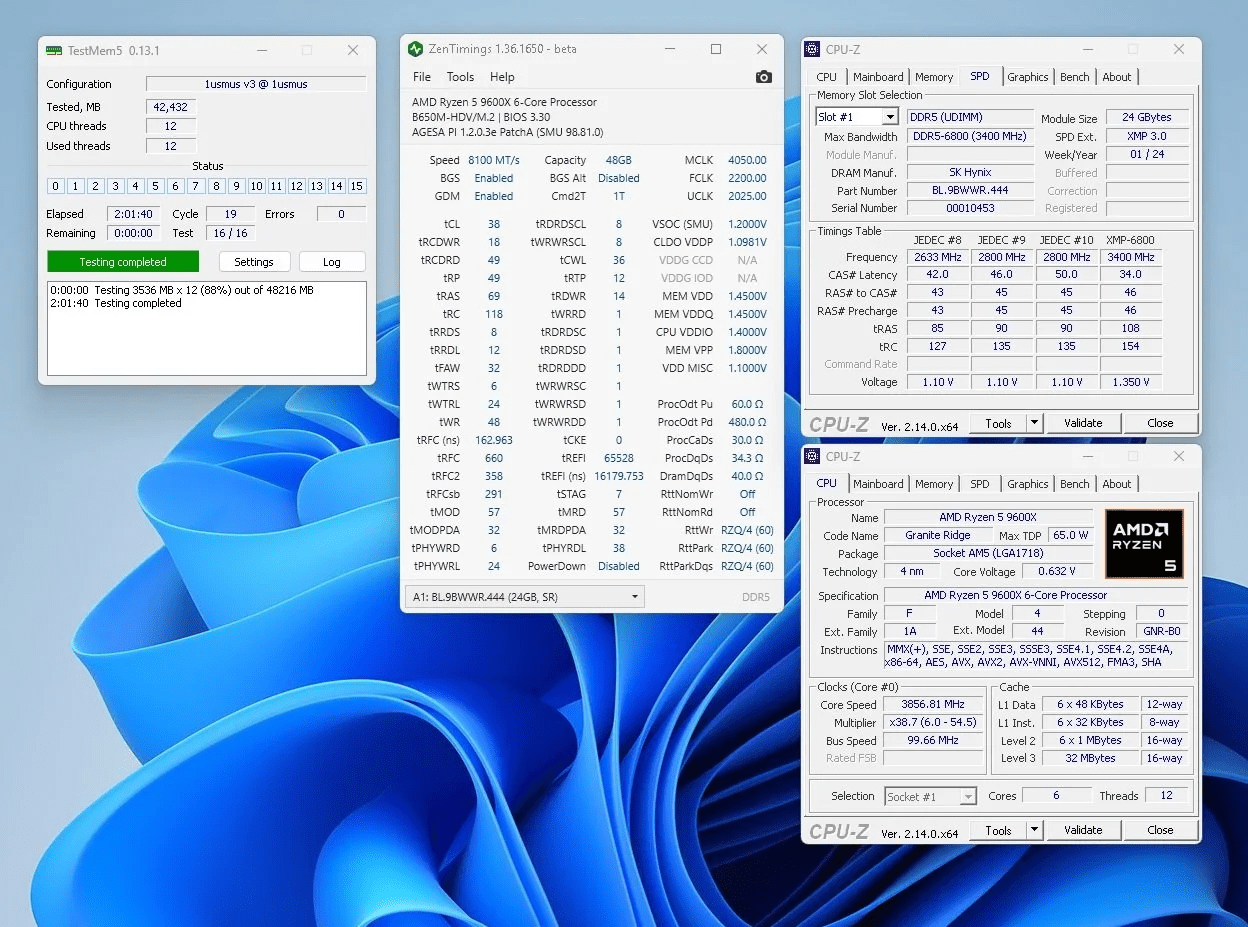Click the XMP-6800 frequency cell 3400 MHz

[x=1130, y=257]
